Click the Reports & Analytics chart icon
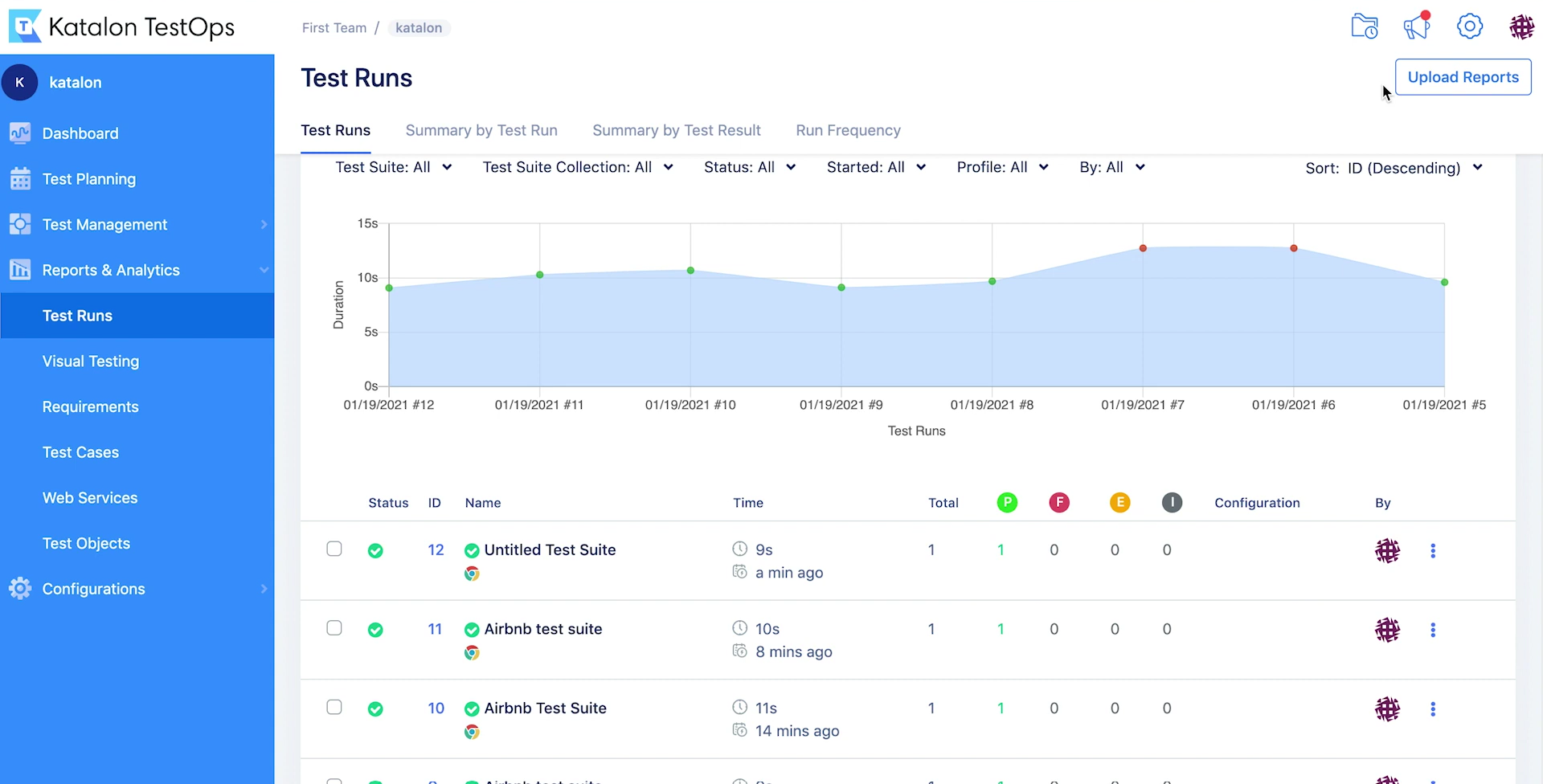The width and height of the screenshot is (1543, 784). 20,270
